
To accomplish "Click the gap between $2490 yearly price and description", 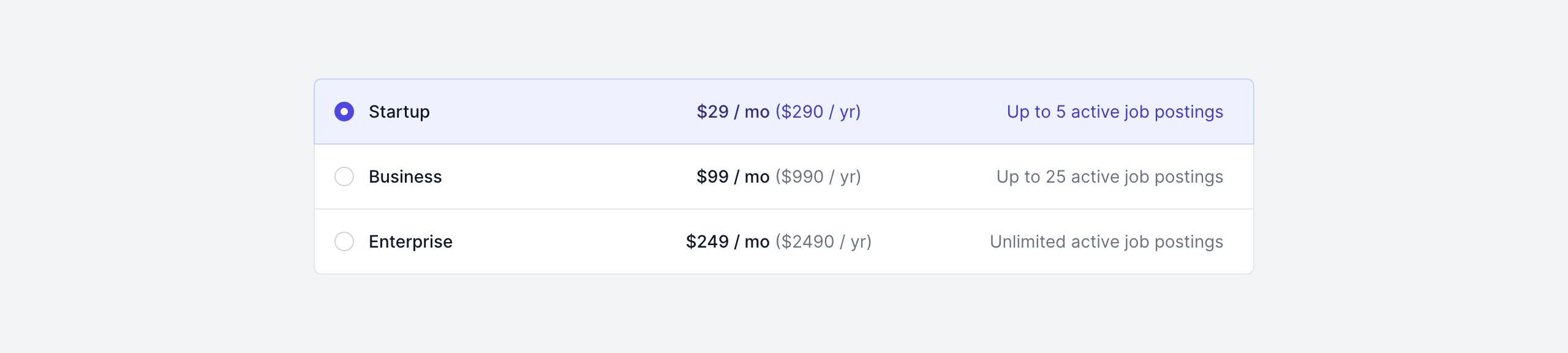I will point(931,241).
